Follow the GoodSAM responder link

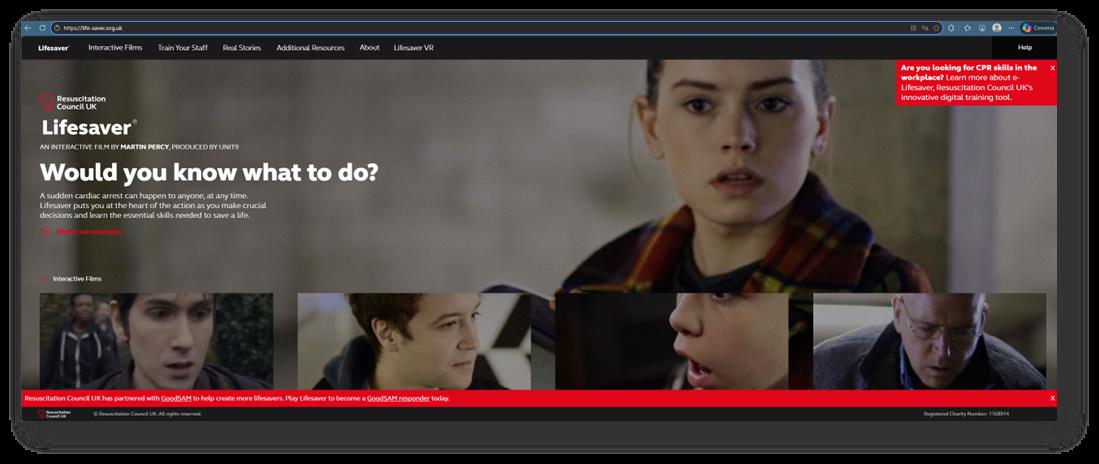point(399,398)
